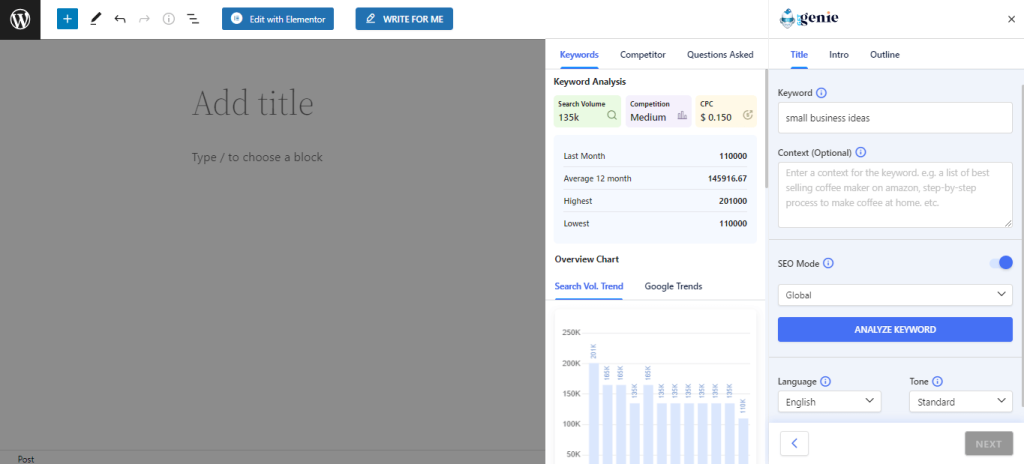Click the back arrow button
The image size is (1024, 464).
[794, 444]
